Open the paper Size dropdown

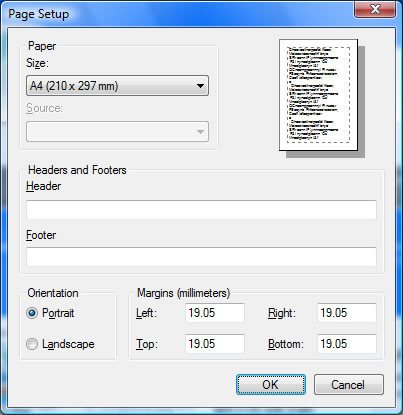coord(117,86)
